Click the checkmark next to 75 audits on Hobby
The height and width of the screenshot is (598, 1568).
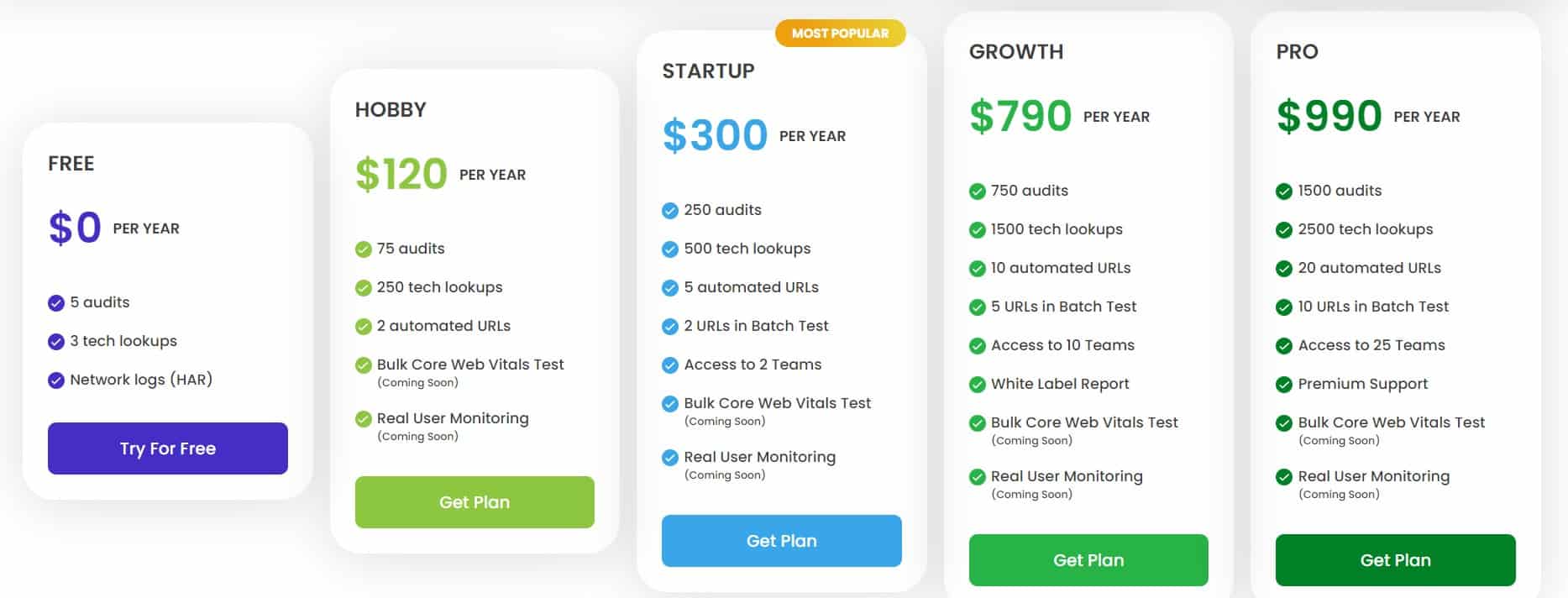[x=364, y=249]
